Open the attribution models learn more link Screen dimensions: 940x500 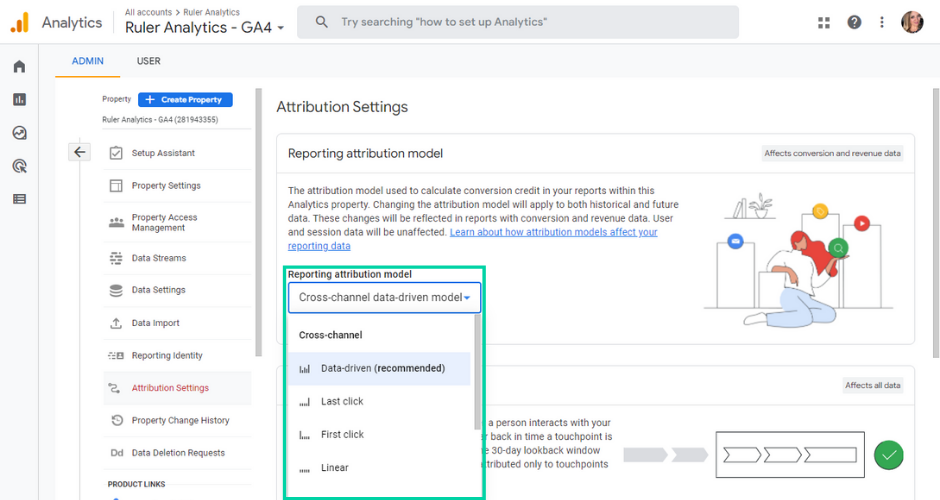pos(472,239)
